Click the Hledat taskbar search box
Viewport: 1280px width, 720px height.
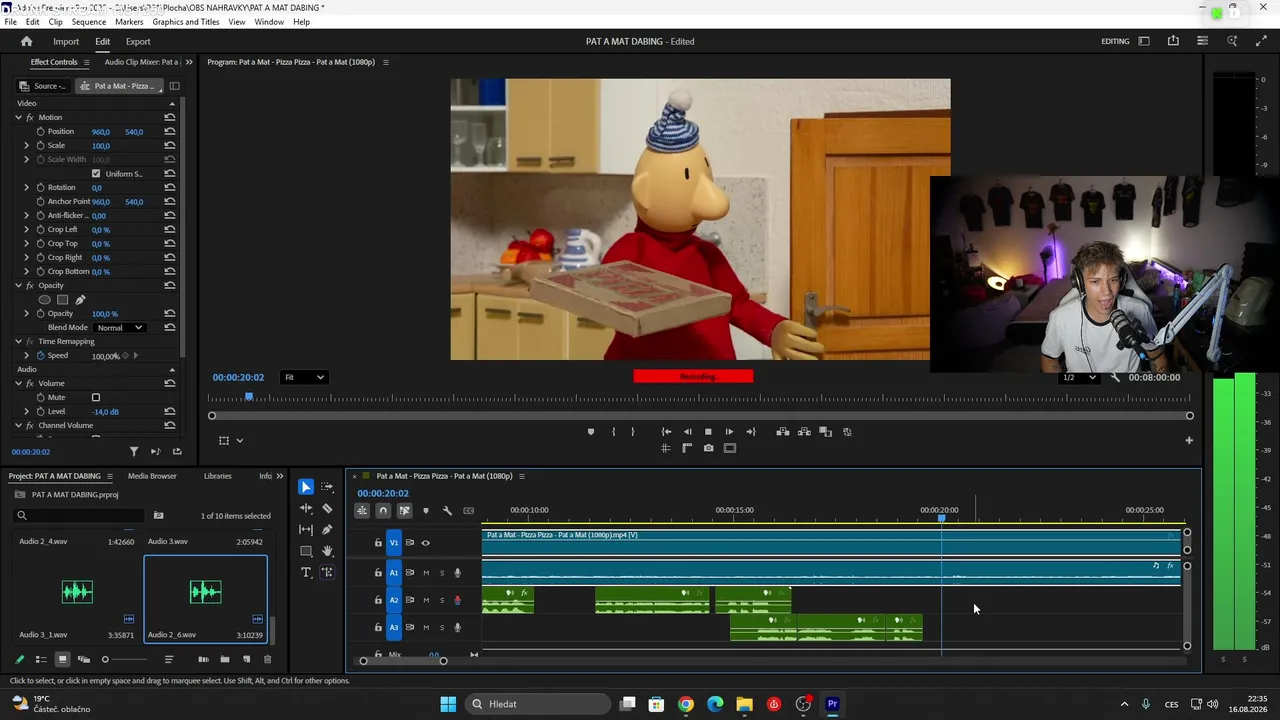tap(538, 704)
